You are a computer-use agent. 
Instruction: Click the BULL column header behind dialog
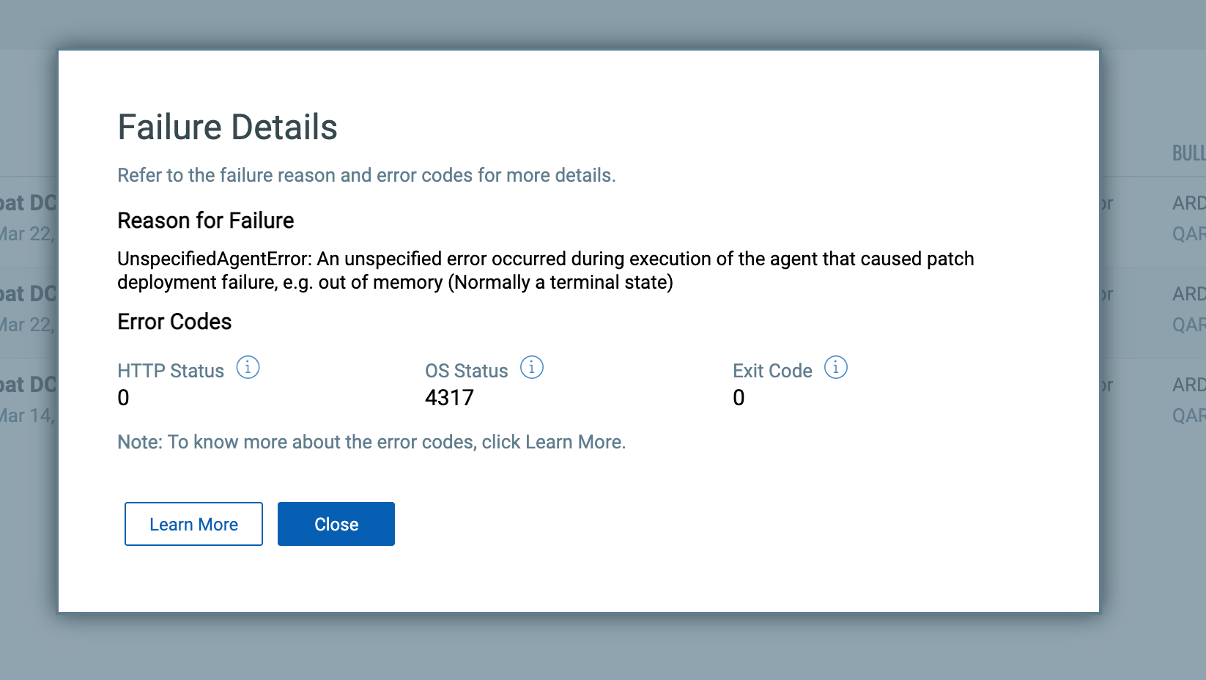[1188, 152]
